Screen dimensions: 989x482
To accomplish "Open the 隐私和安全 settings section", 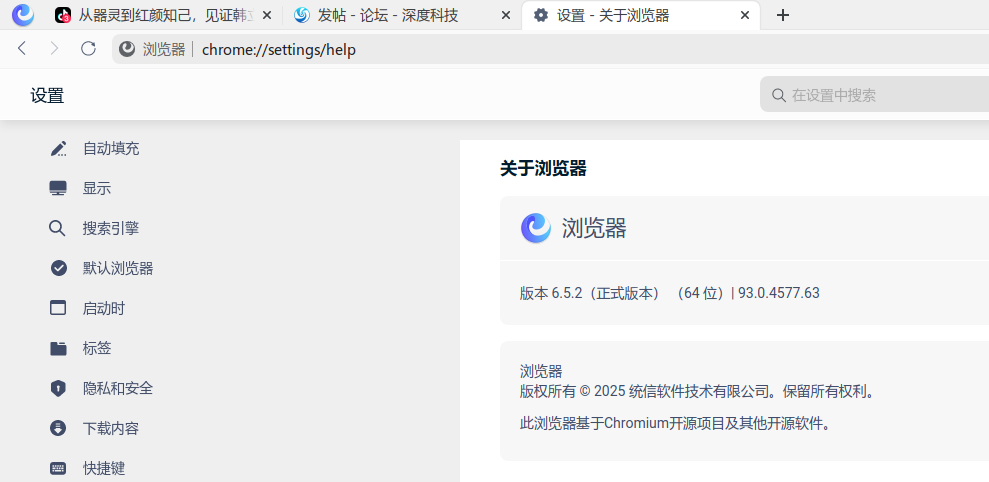I will (118, 388).
